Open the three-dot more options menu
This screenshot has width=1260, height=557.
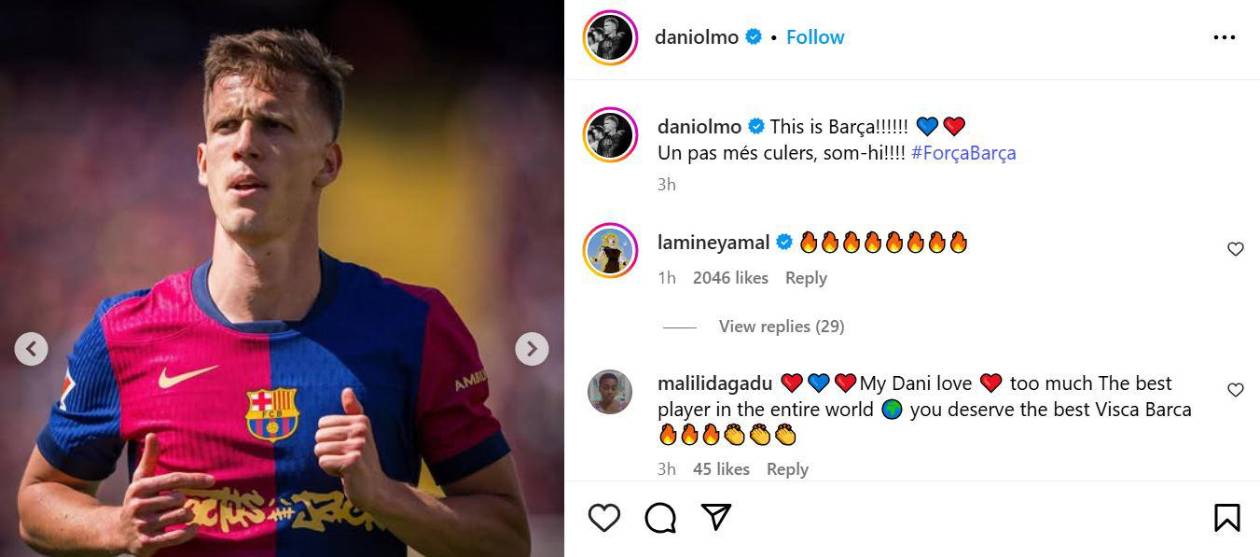point(1224,37)
